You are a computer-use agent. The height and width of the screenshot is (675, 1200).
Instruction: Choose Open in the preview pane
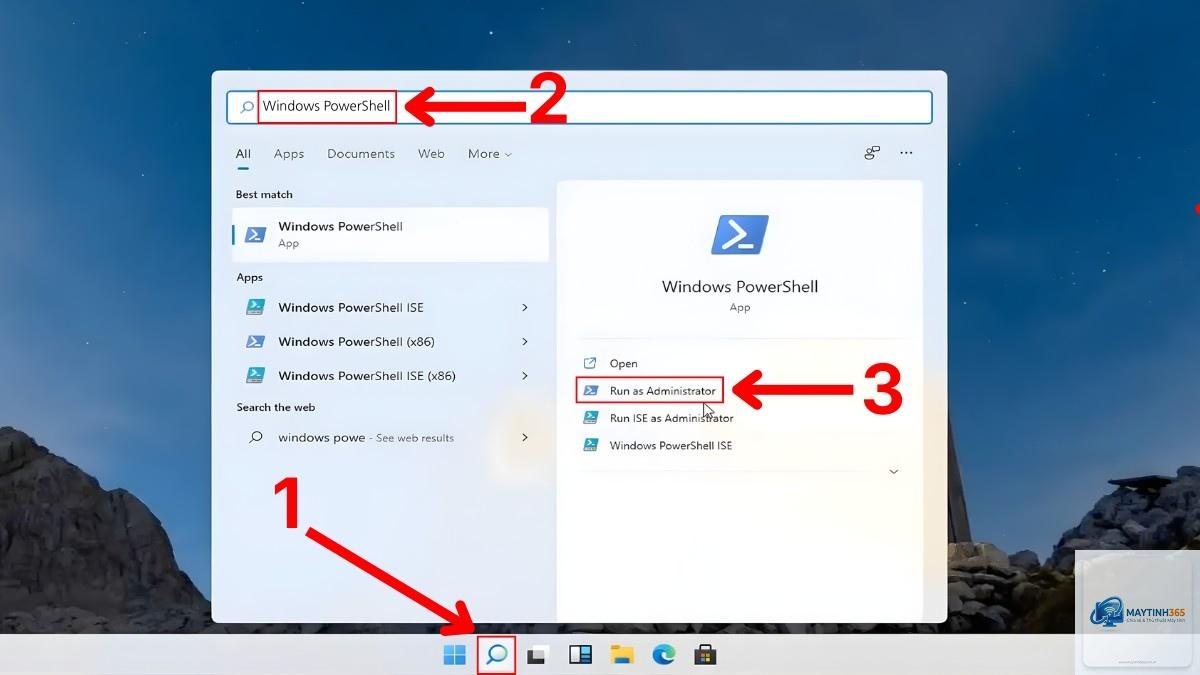tap(623, 363)
